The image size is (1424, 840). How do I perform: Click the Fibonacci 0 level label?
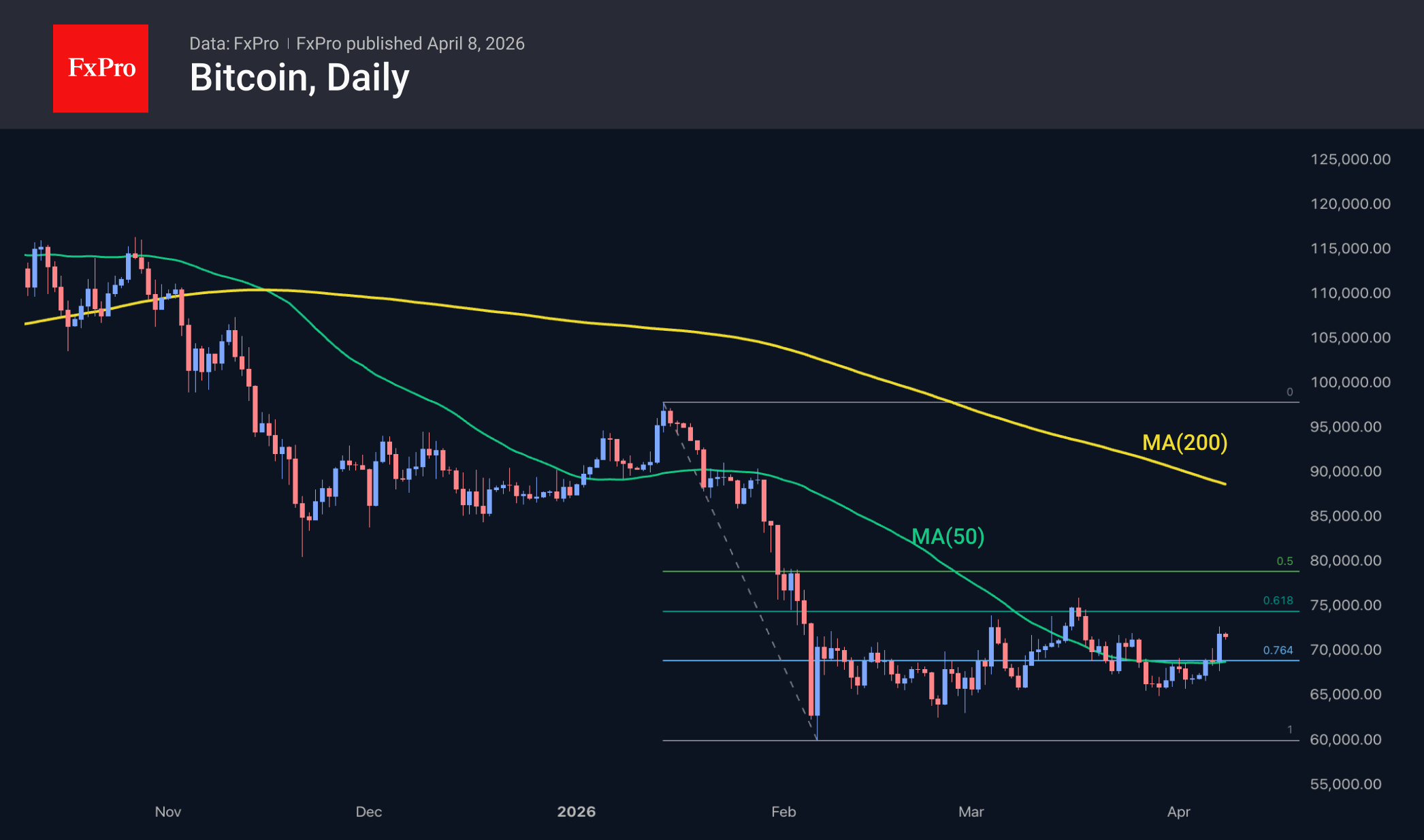tap(1289, 392)
